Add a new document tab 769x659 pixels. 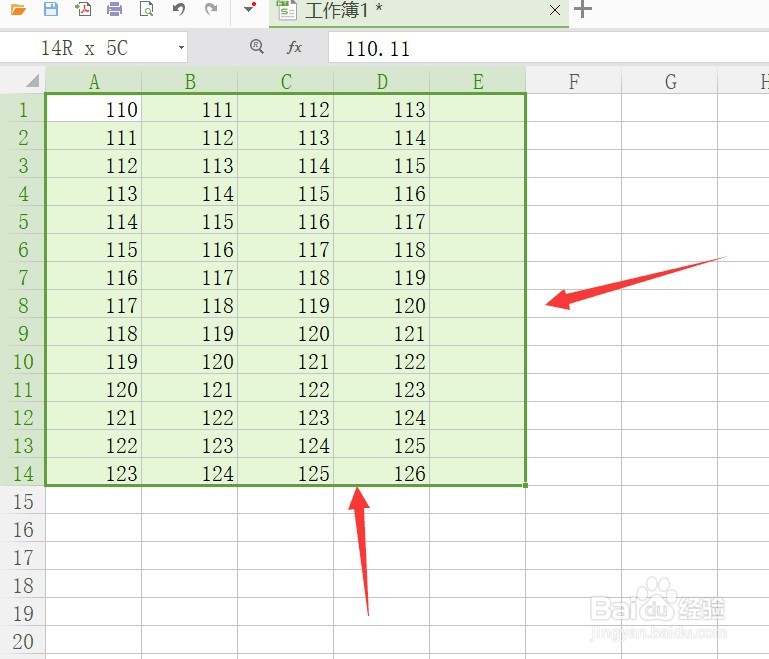pyautogui.click(x=583, y=9)
